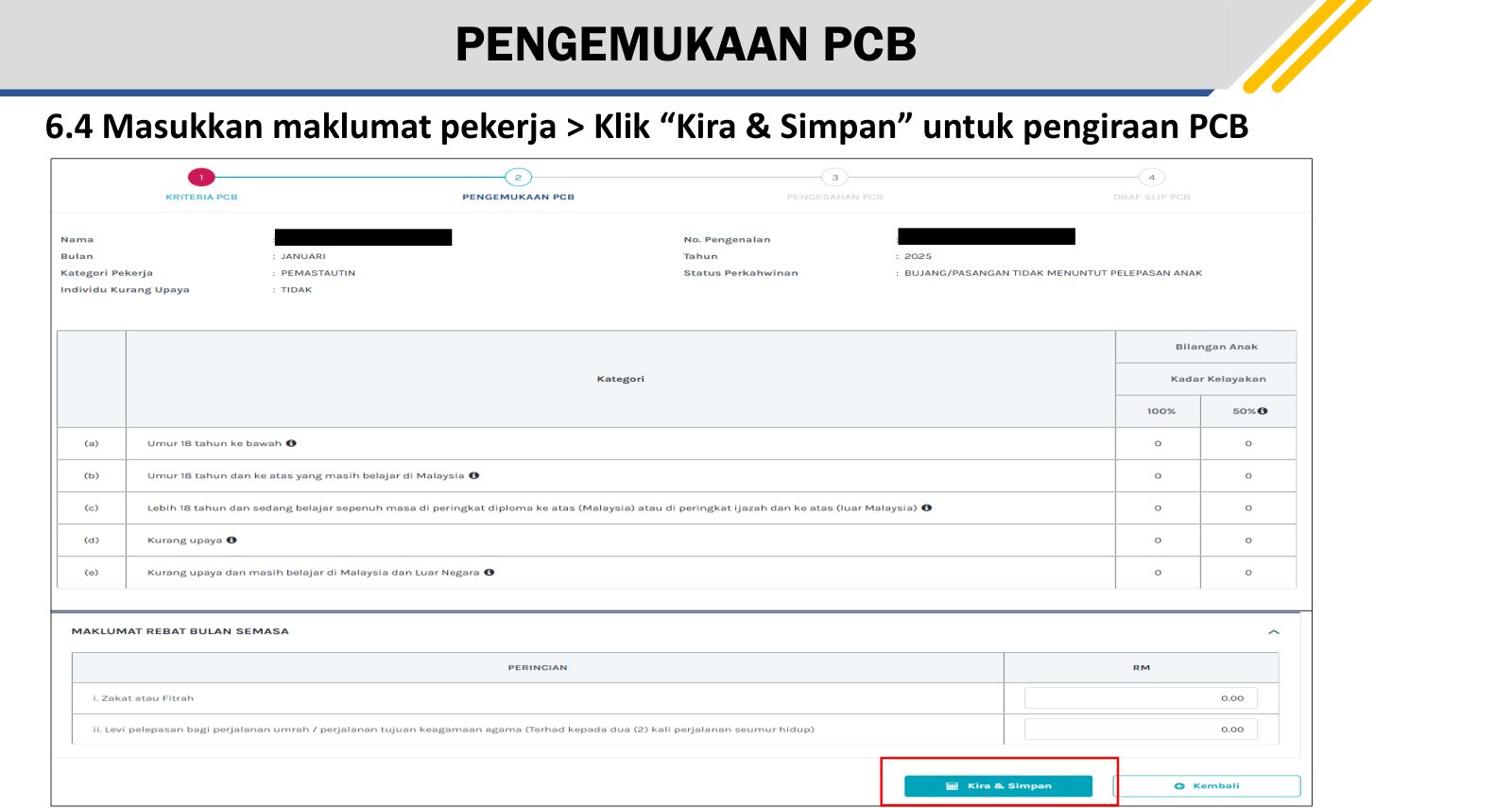This screenshot has height=808, width=1512.
Task: Open info icon beside "Umur 18 tahun ke bawah"
Action: click(x=291, y=443)
